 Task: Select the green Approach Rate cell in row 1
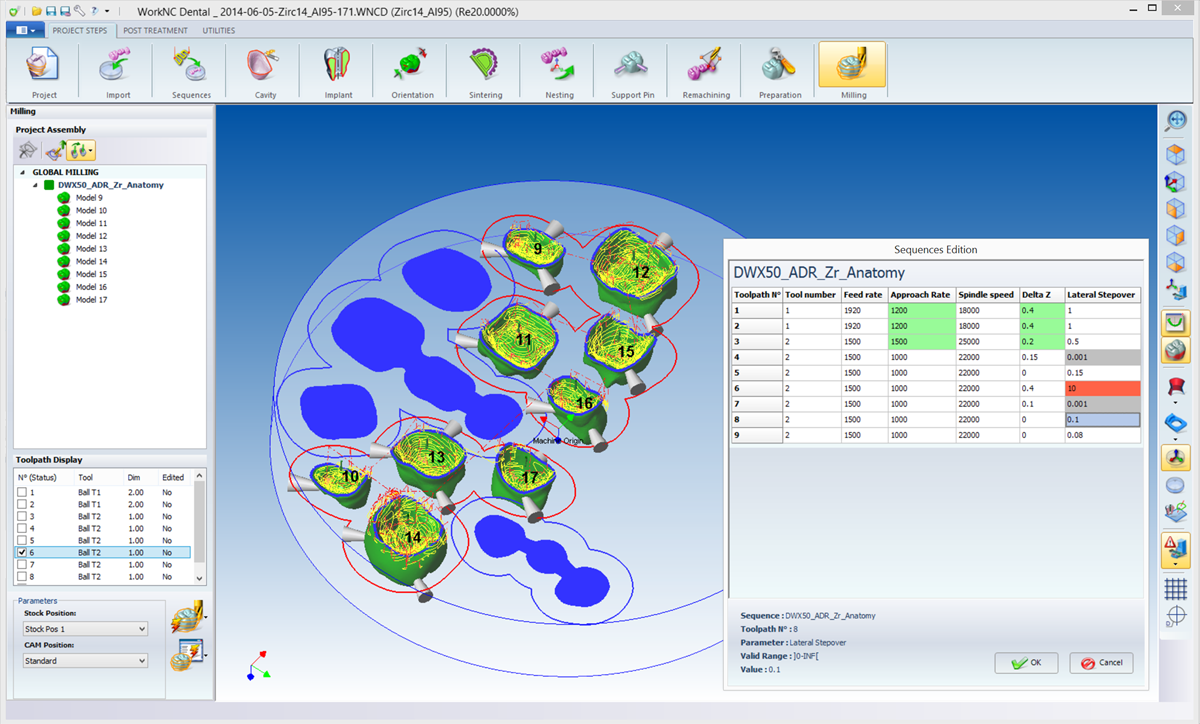[921, 311]
